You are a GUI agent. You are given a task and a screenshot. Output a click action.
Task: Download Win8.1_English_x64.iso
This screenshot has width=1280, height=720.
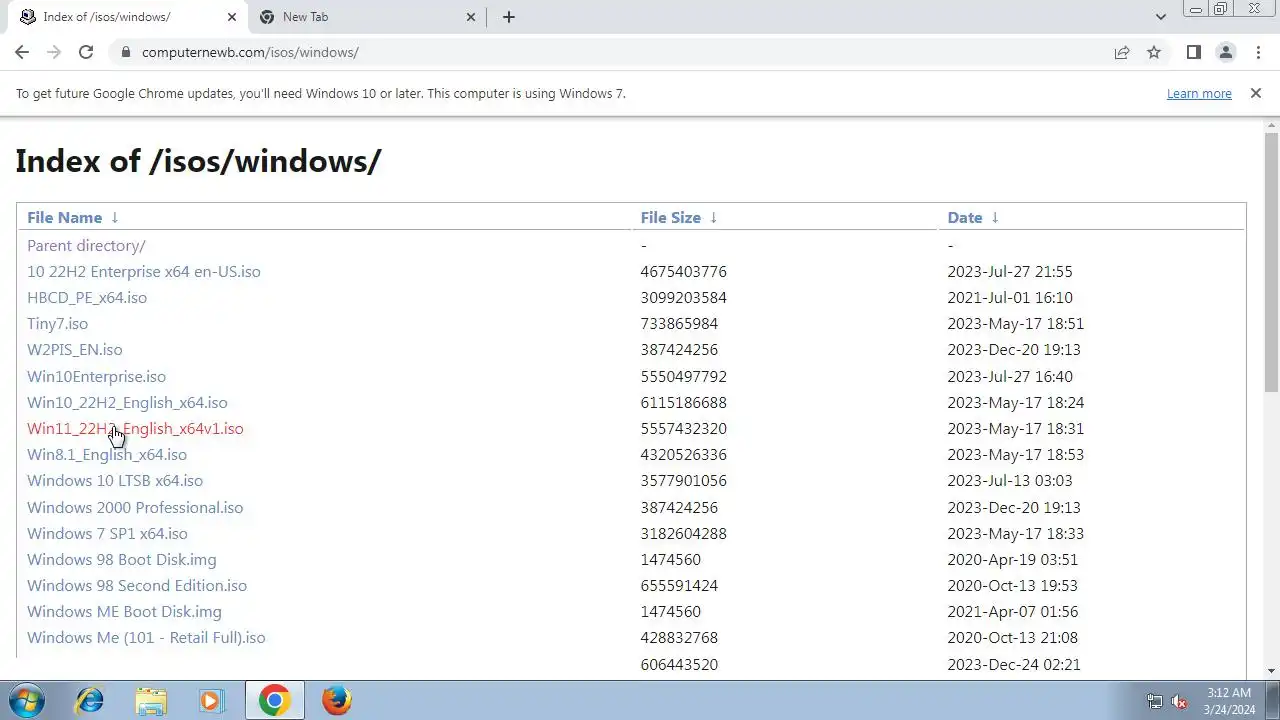(x=107, y=454)
